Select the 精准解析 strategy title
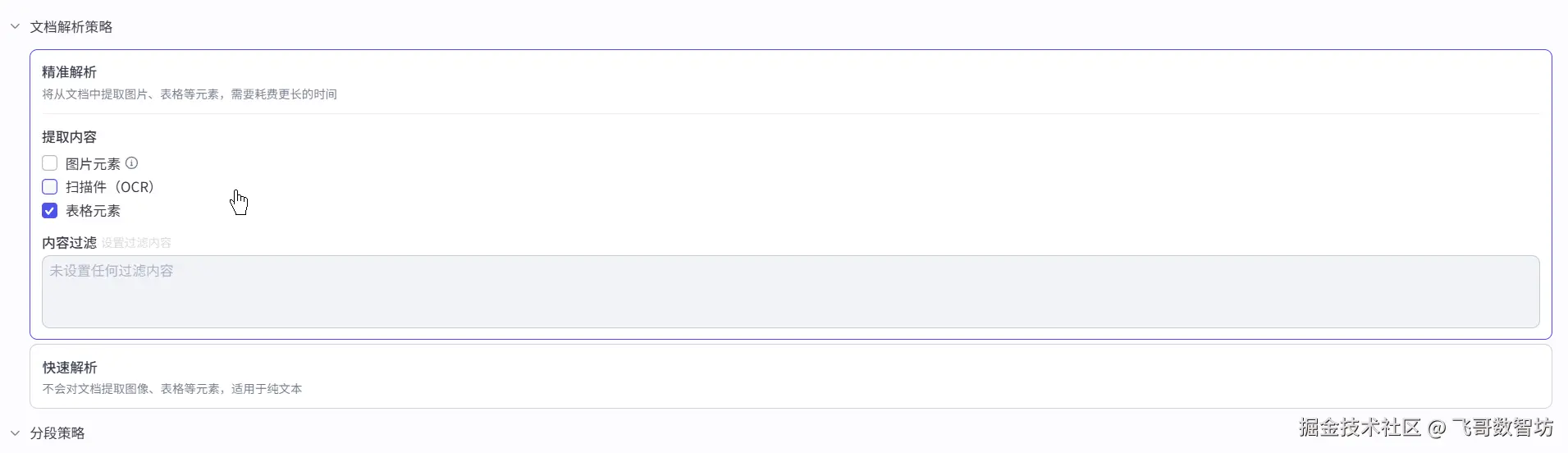 [x=70, y=72]
